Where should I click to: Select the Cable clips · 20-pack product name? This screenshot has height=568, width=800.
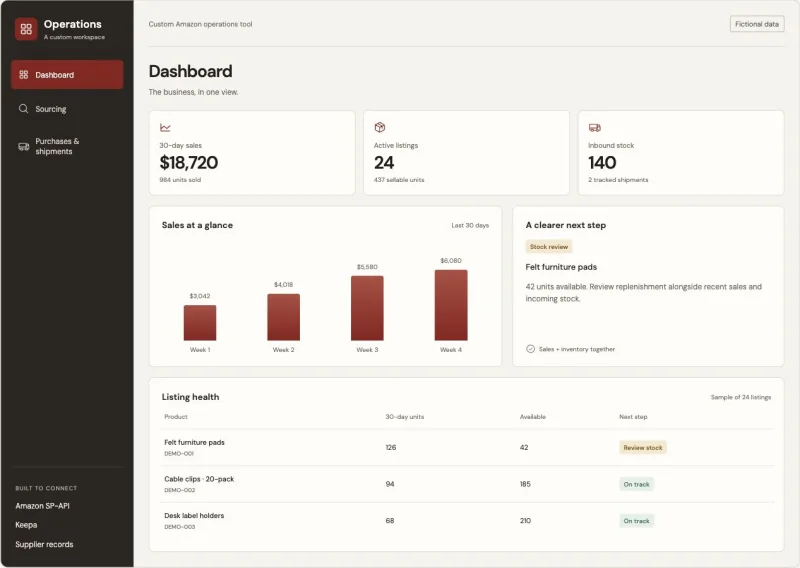(x=199, y=479)
